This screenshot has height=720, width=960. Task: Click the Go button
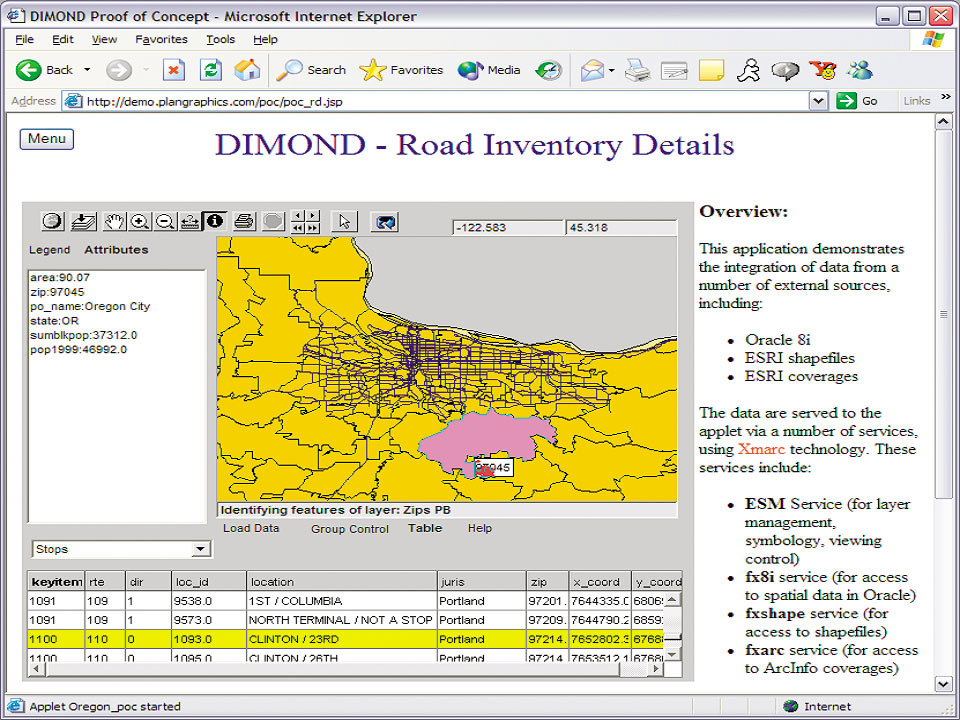(858, 101)
